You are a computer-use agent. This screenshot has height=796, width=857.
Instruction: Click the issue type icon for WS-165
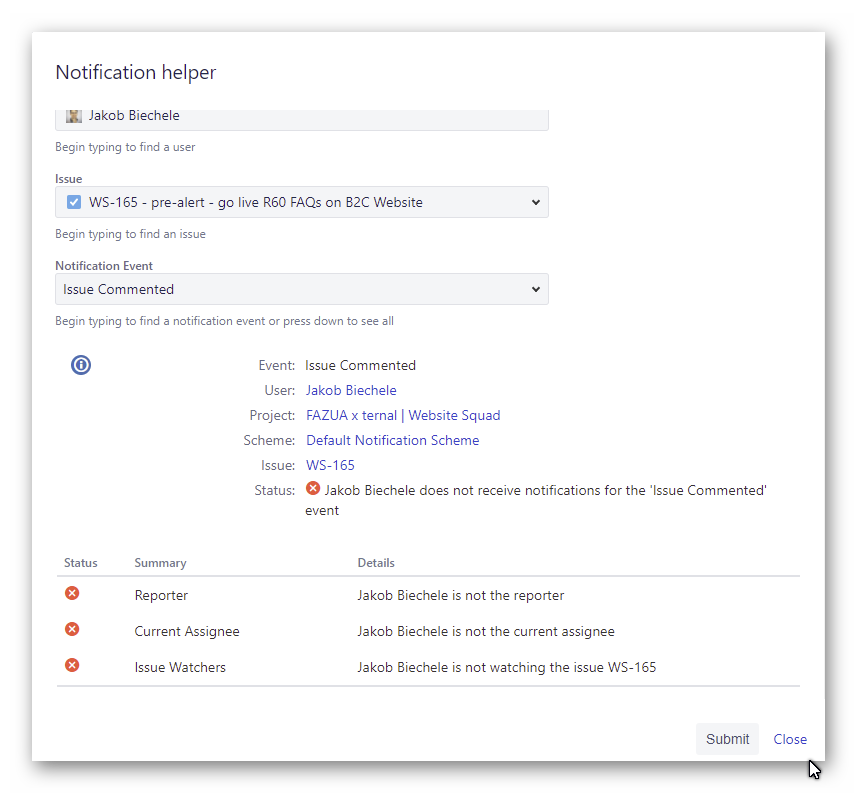(x=74, y=202)
